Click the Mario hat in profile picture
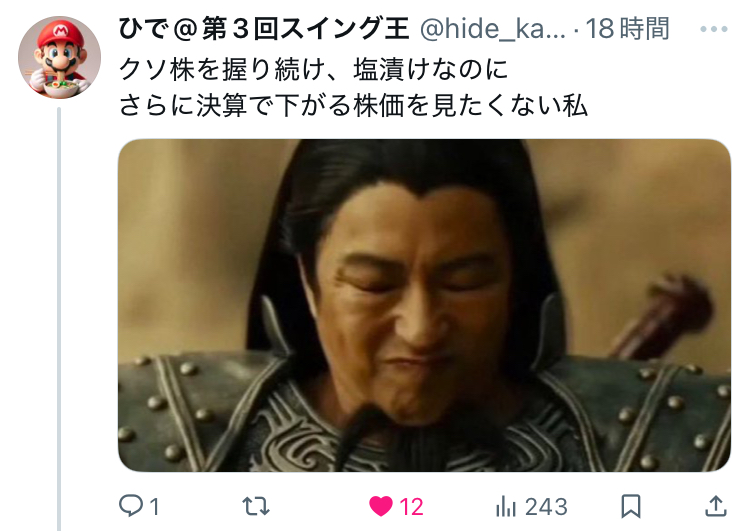The width and height of the screenshot is (732, 531). (61, 34)
